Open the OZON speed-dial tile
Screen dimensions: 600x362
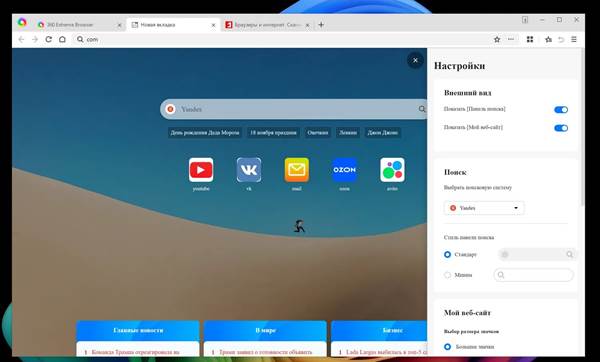click(344, 170)
